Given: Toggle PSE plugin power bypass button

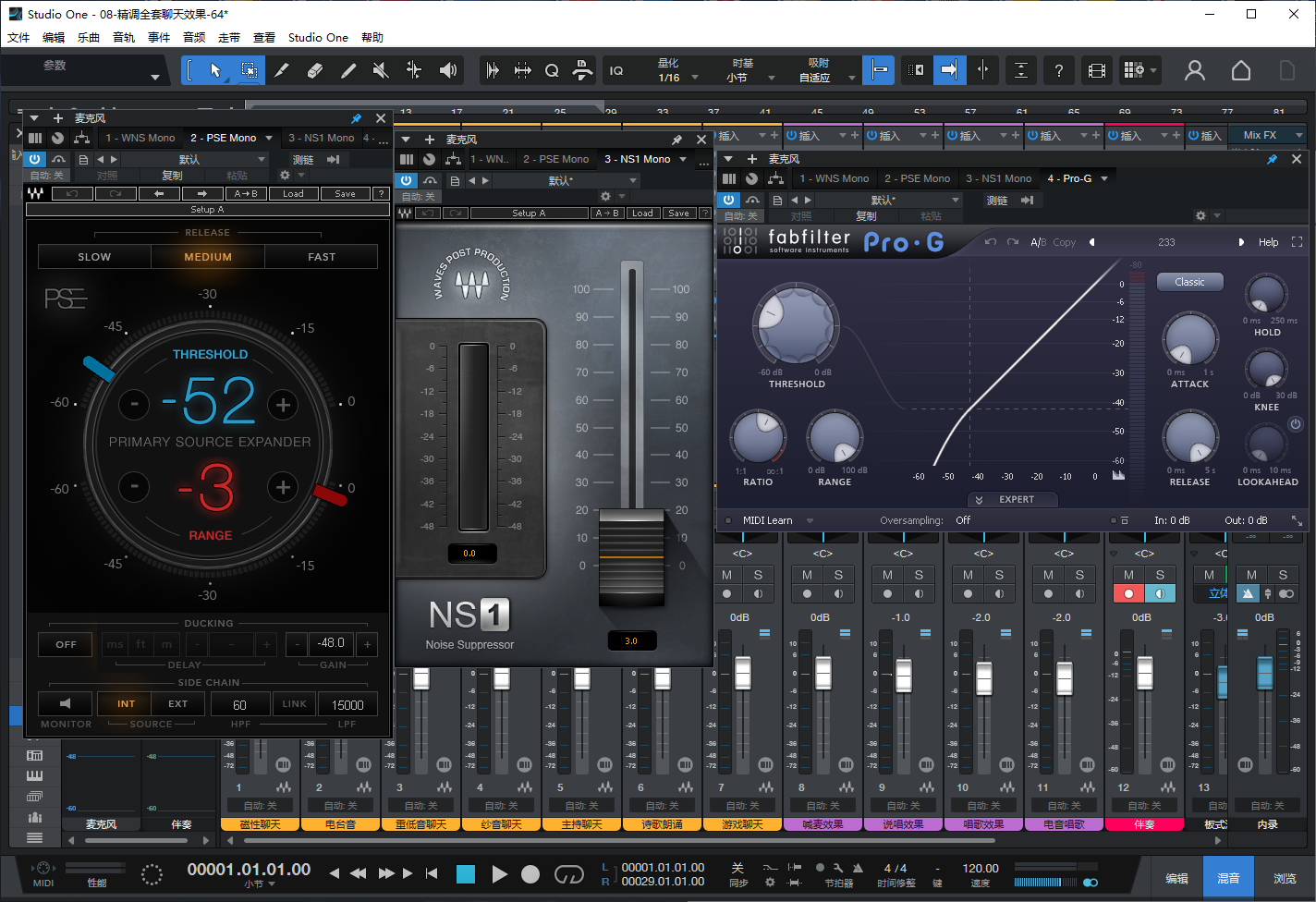Looking at the screenshot, I should (x=35, y=160).
